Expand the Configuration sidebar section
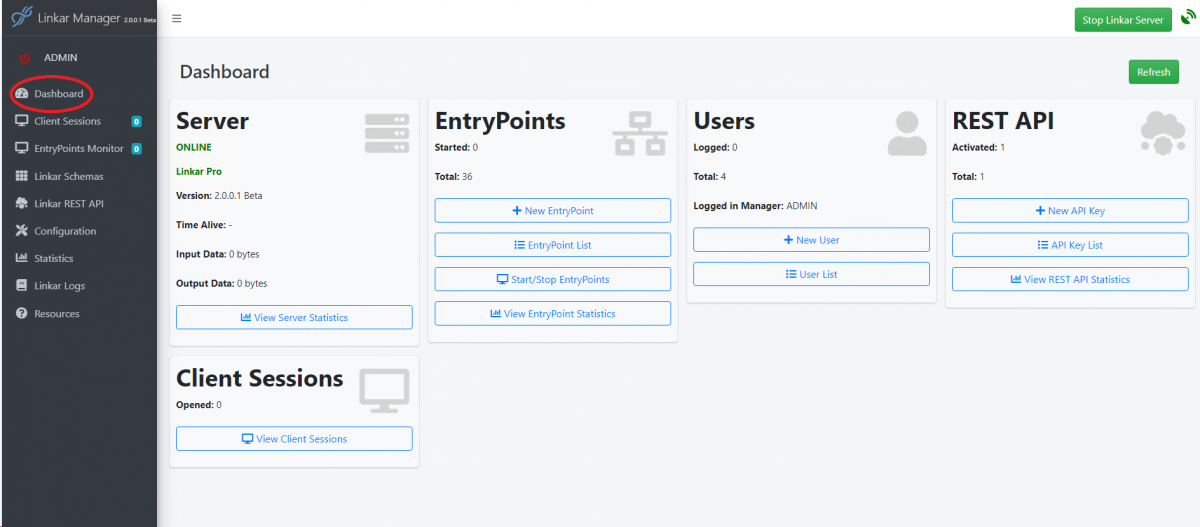The height and width of the screenshot is (527, 1200). pyautogui.click(x=65, y=231)
